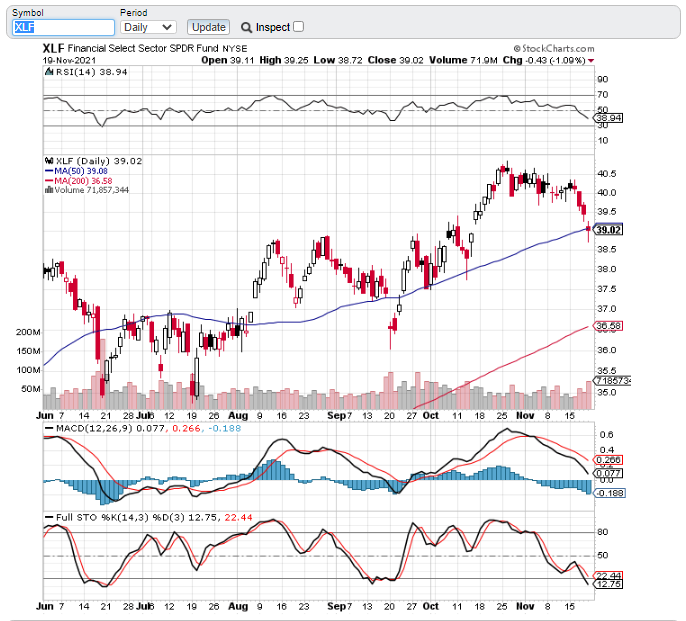Click the date 19-Nov-2021
The image size is (686, 621).
tap(69, 60)
